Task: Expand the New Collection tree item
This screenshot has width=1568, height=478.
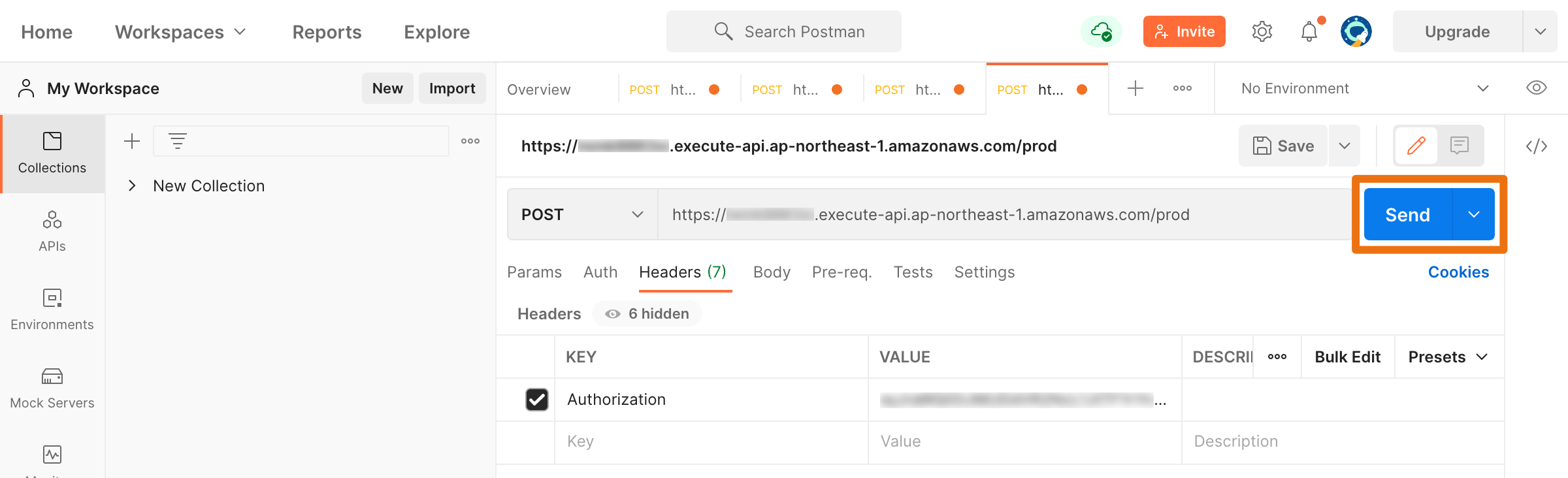Action: pos(132,186)
